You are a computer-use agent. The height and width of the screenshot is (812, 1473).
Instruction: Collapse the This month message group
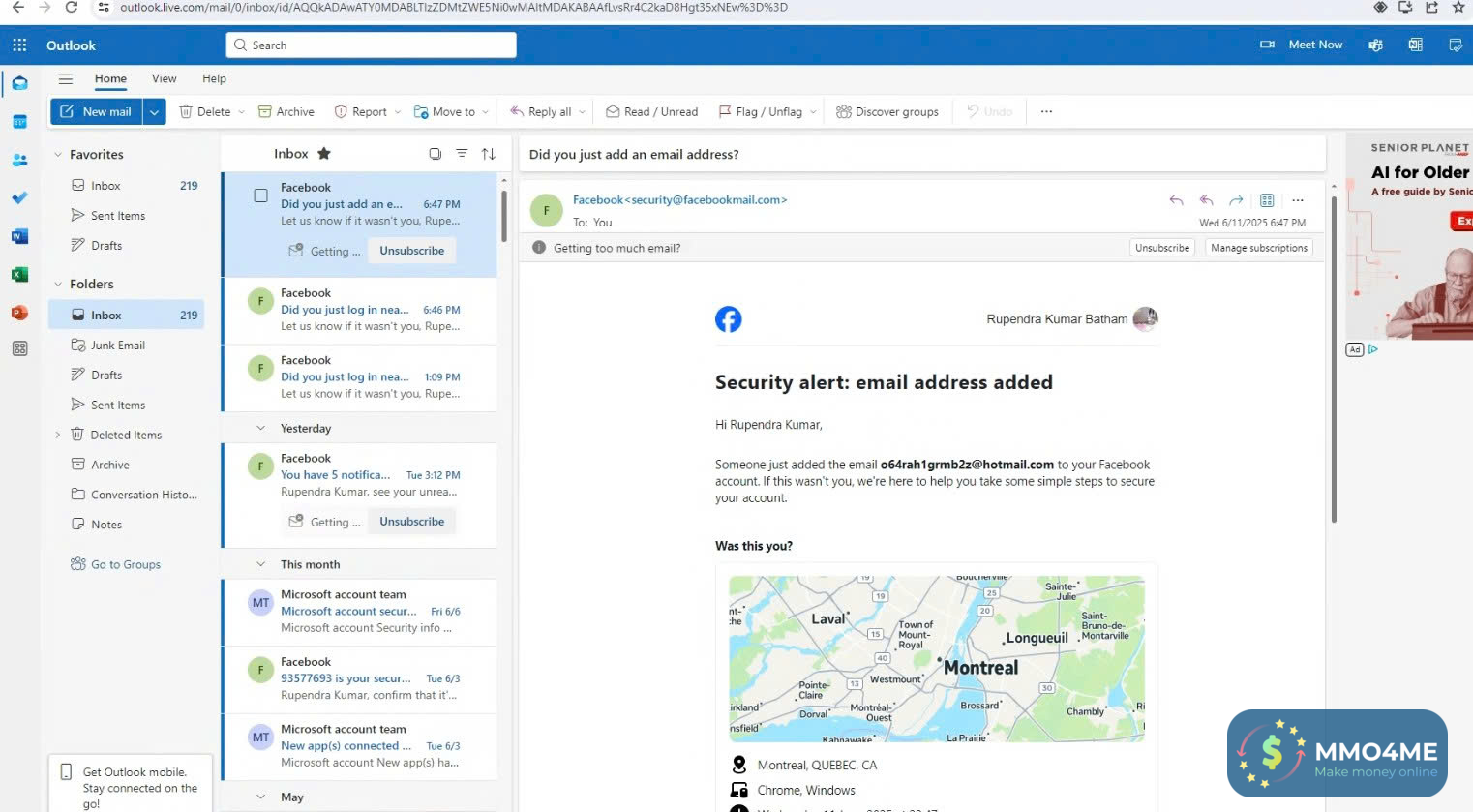(x=260, y=564)
